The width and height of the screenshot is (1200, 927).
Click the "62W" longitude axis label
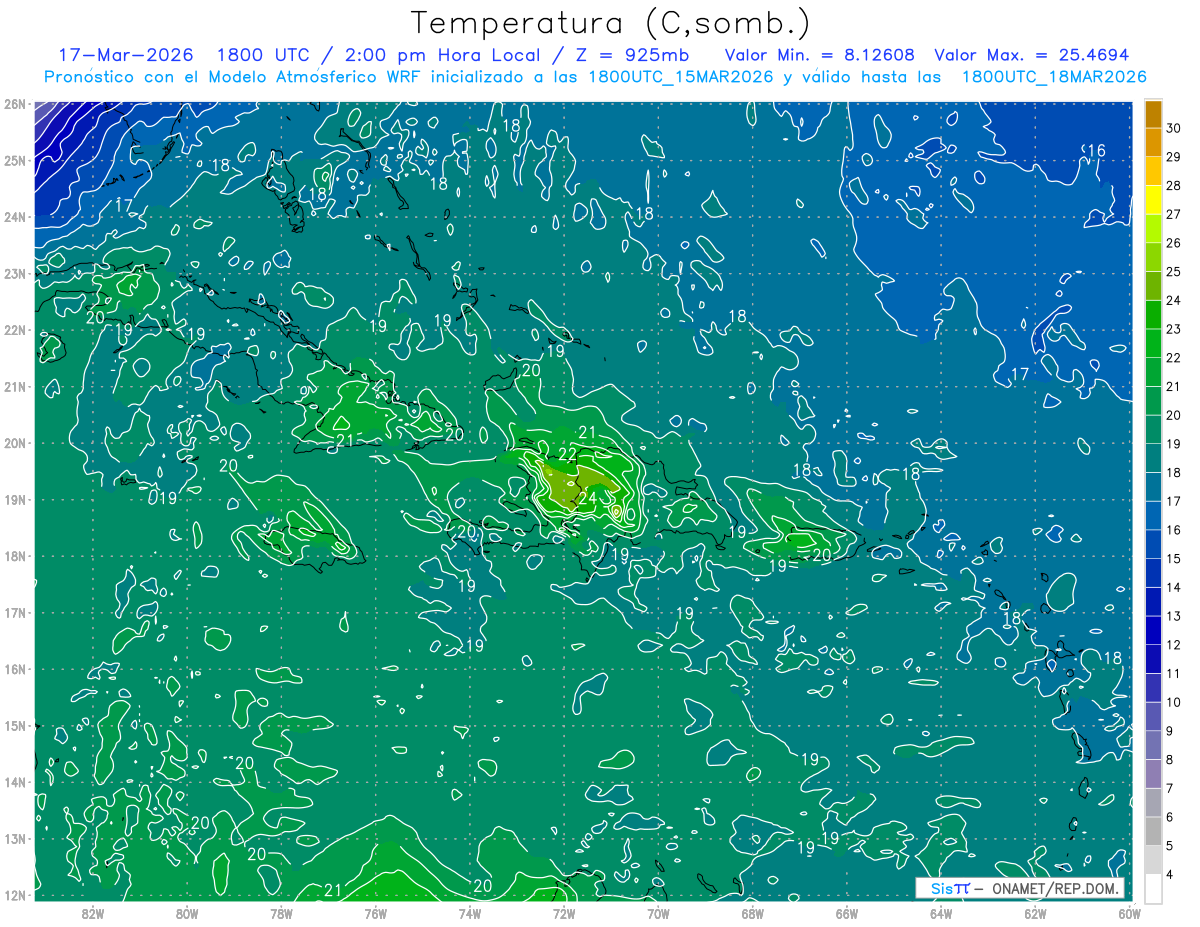1035,913
